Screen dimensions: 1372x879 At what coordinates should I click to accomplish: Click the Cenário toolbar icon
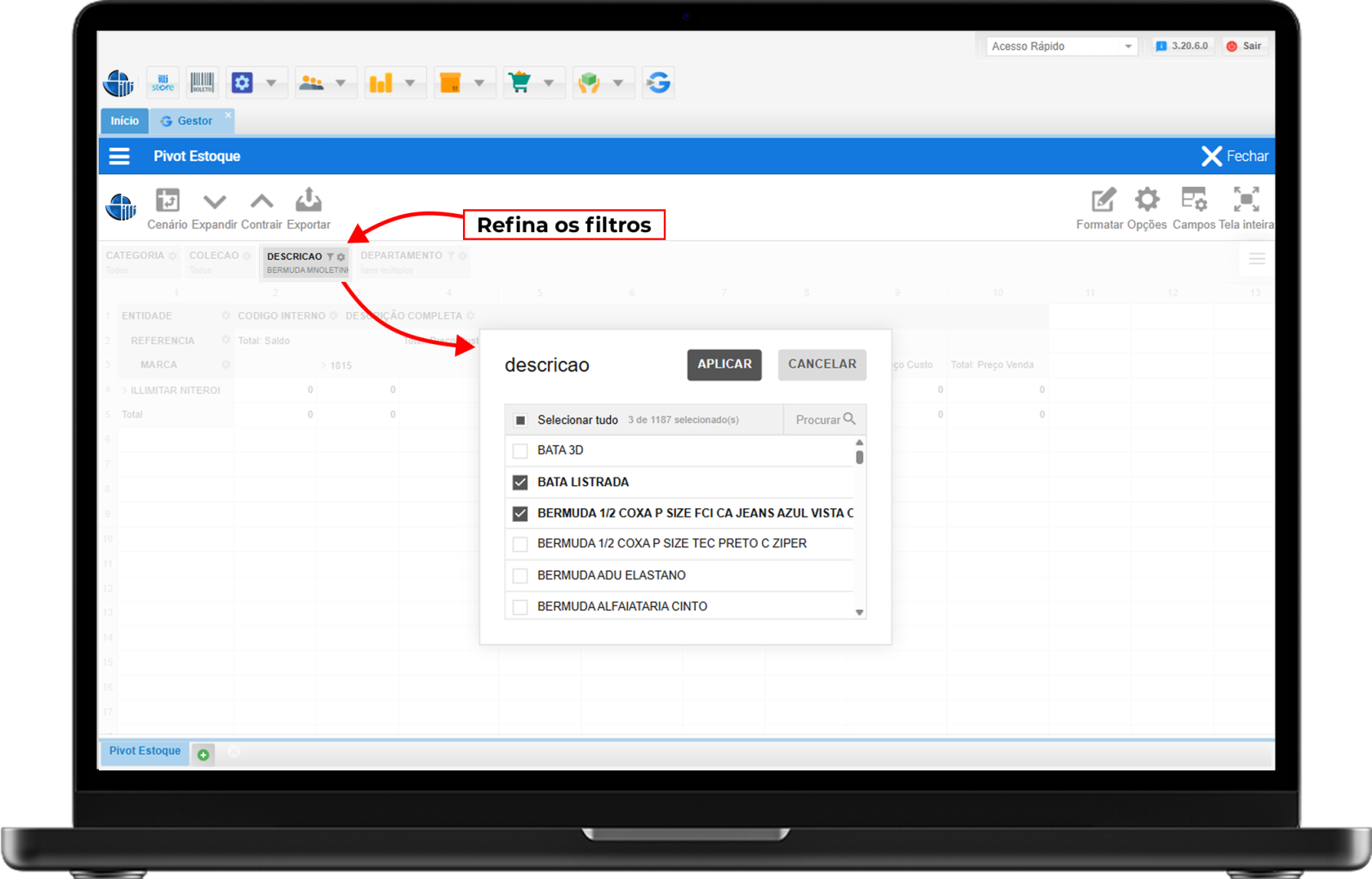point(167,201)
